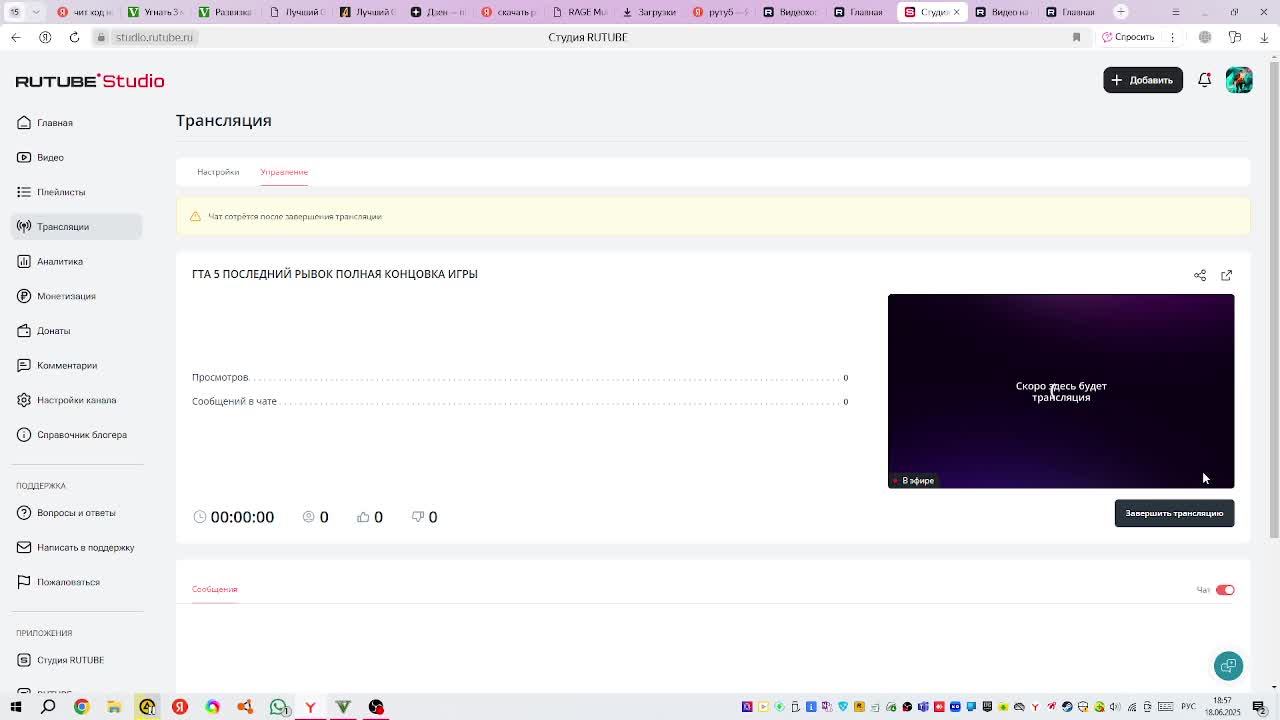This screenshot has height=720, width=1280.
Task: Open the user profile avatar
Action: pos(1239,80)
